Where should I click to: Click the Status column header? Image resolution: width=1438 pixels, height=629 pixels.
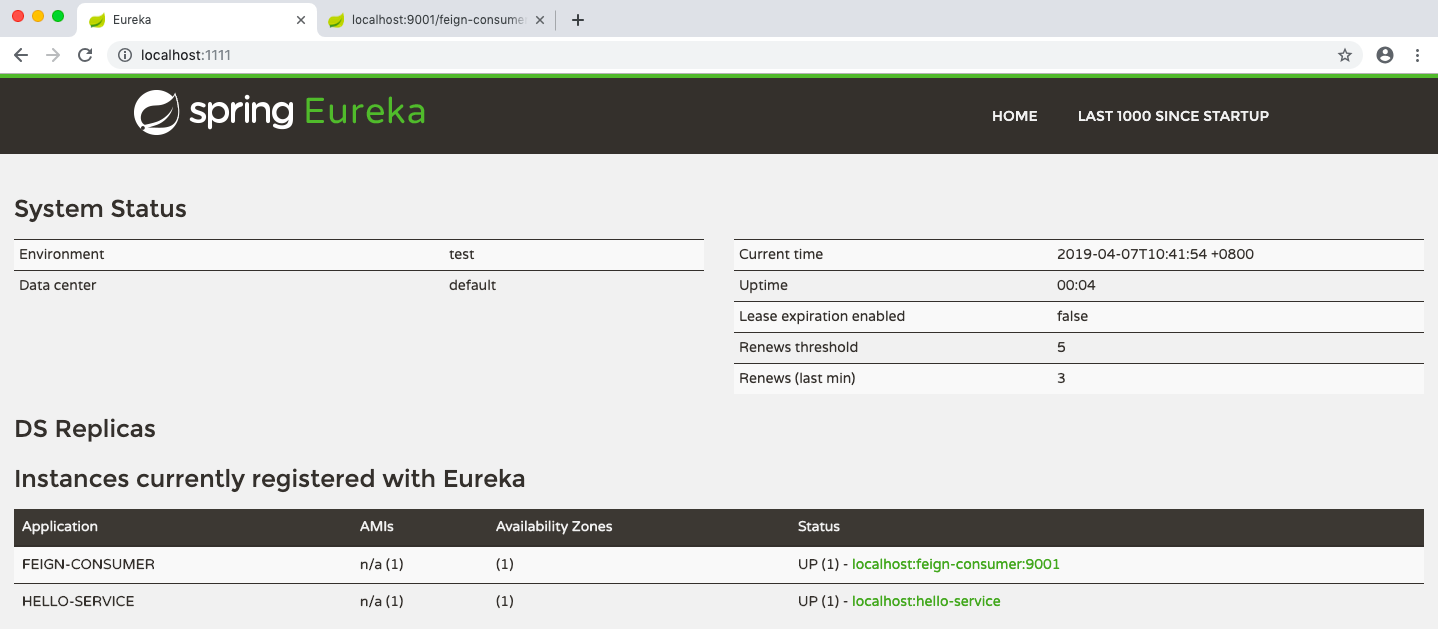[819, 526]
